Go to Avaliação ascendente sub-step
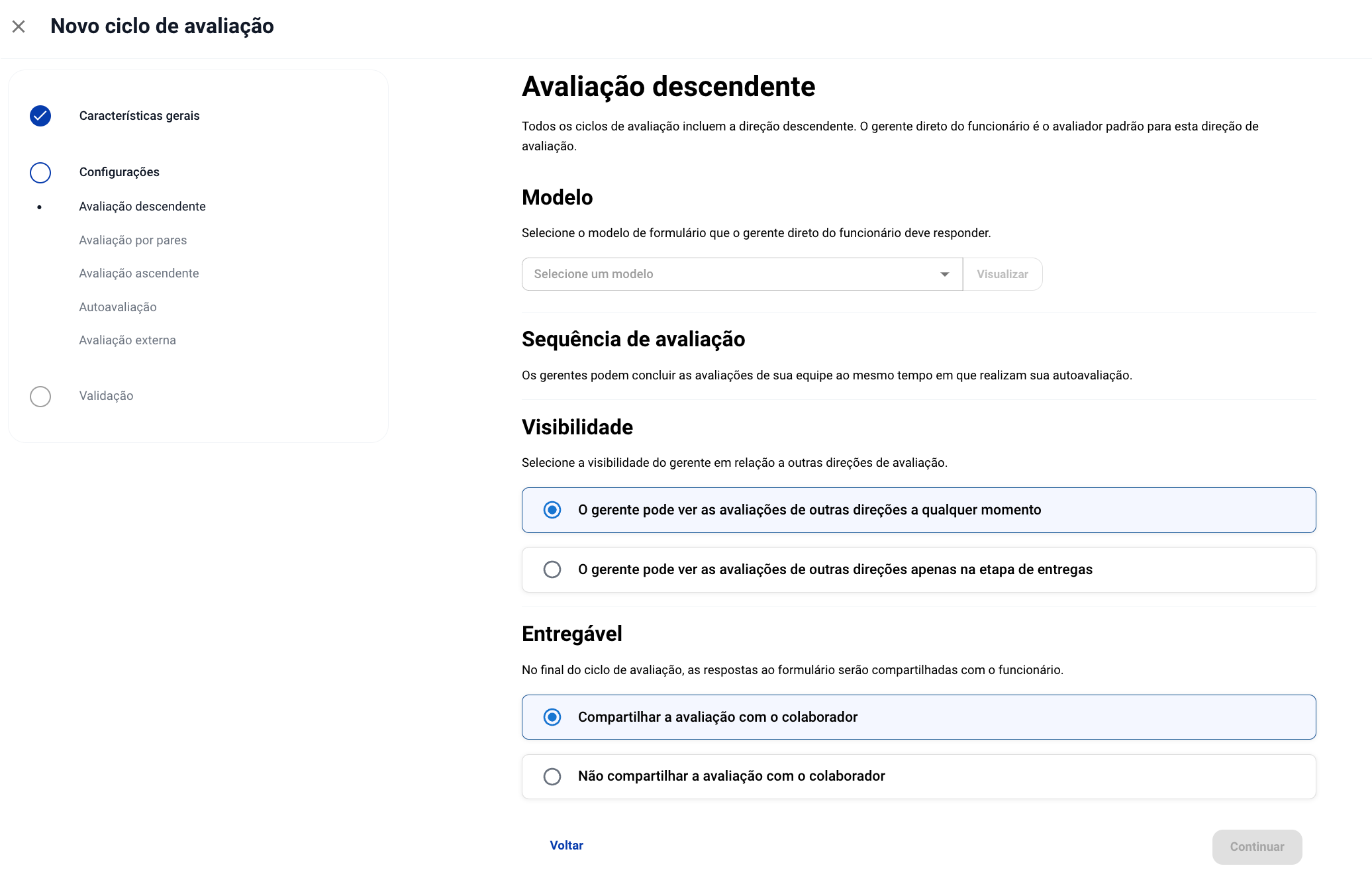 pyautogui.click(x=138, y=273)
